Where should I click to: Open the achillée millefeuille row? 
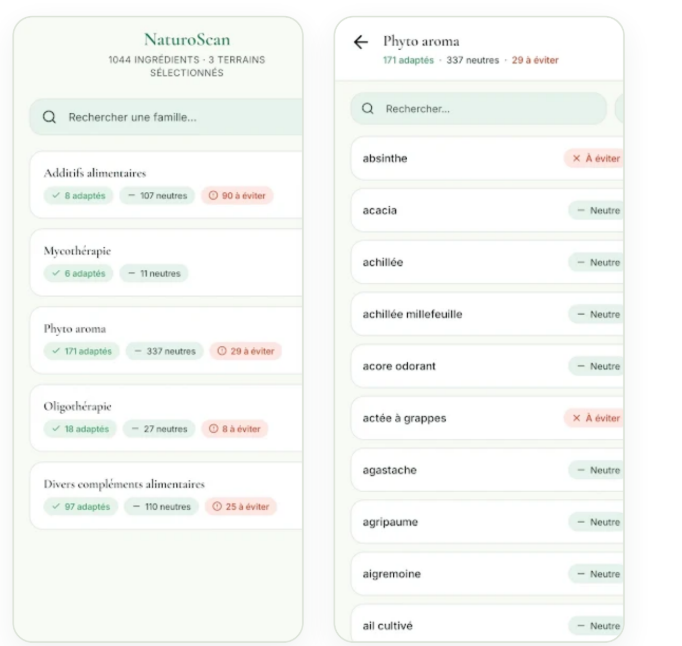coord(487,314)
